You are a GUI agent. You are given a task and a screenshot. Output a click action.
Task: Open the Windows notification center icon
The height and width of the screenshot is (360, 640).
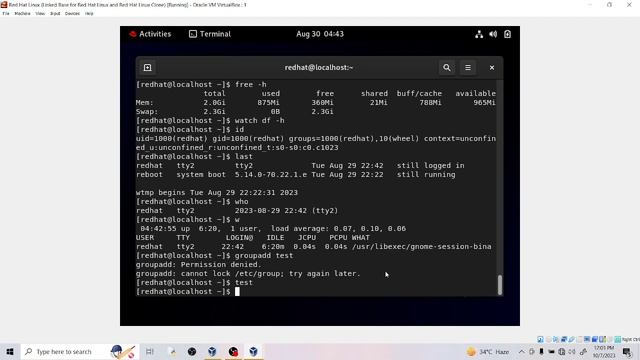[x=627, y=351]
